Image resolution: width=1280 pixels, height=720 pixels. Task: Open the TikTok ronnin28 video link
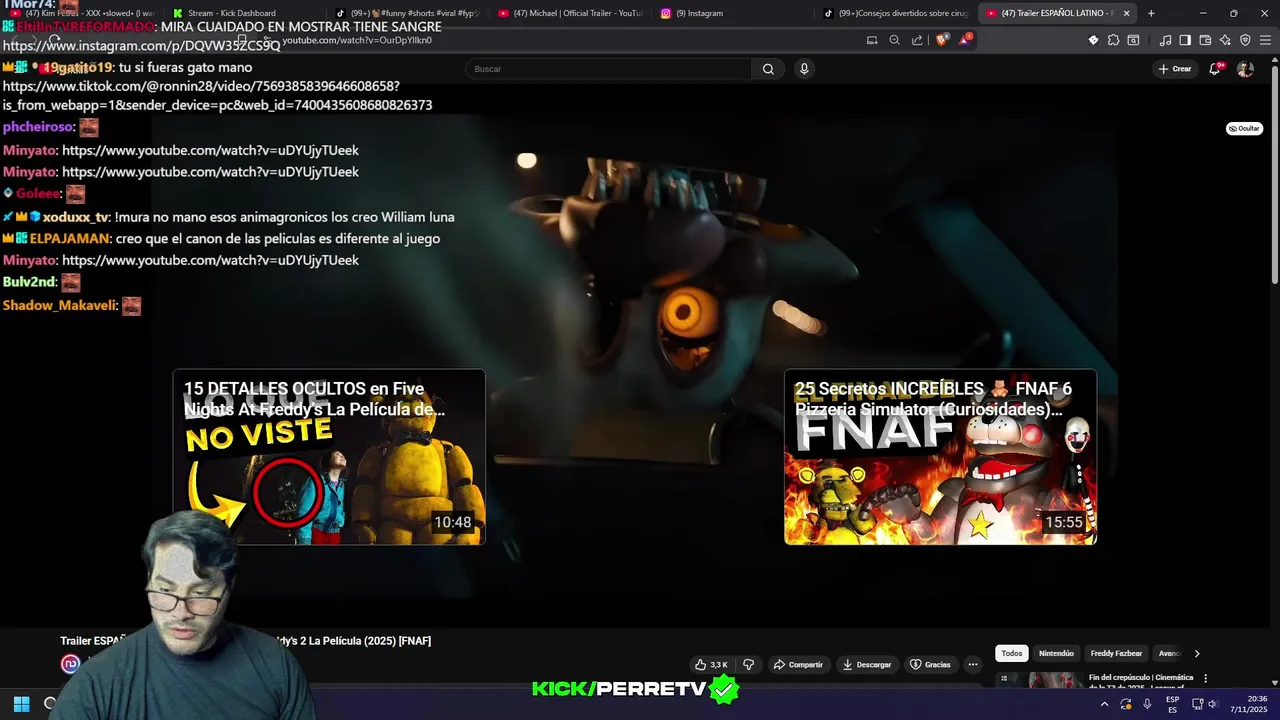pyautogui.click(x=217, y=95)
